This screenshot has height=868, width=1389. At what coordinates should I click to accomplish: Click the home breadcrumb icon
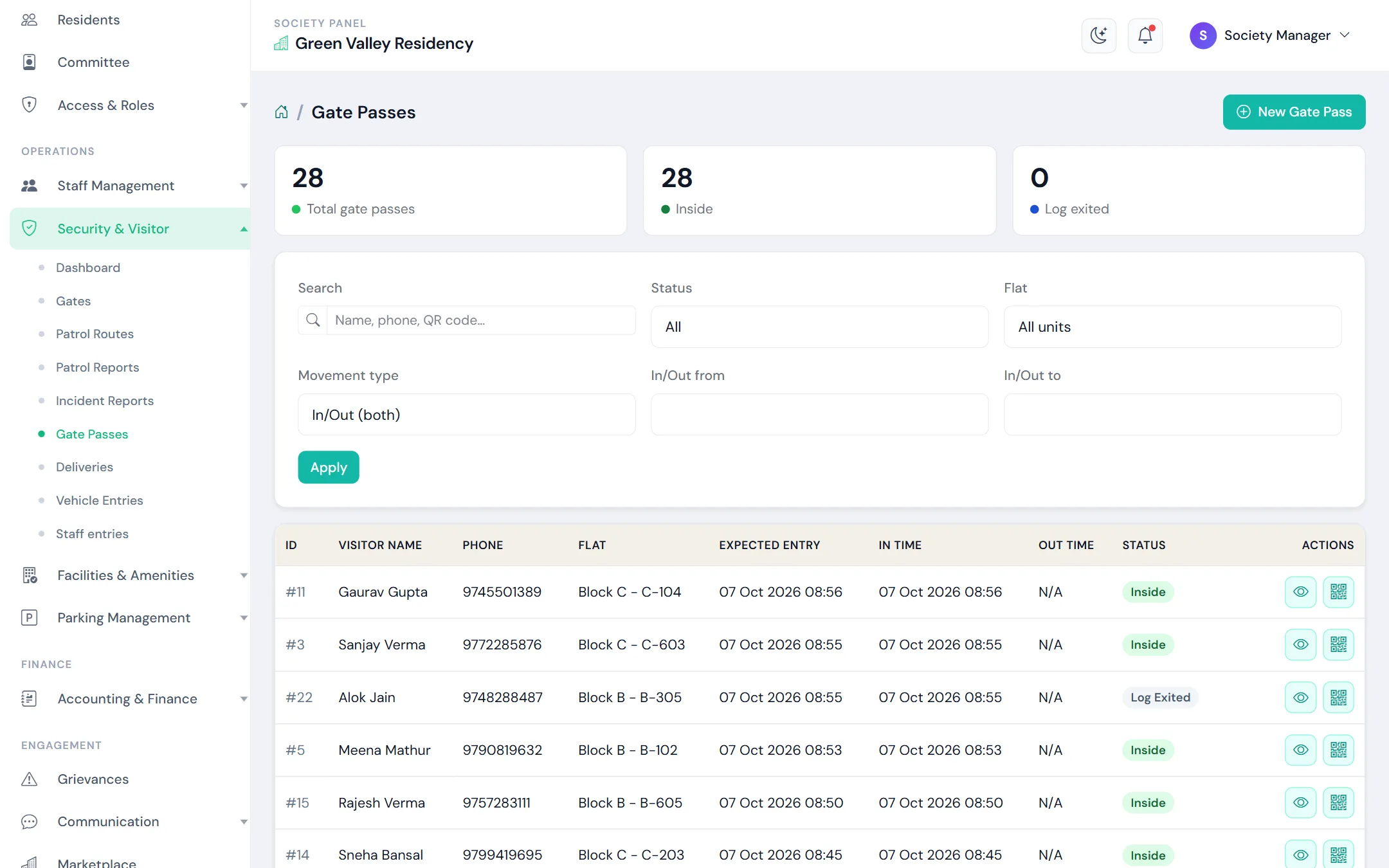coord(281,112)
